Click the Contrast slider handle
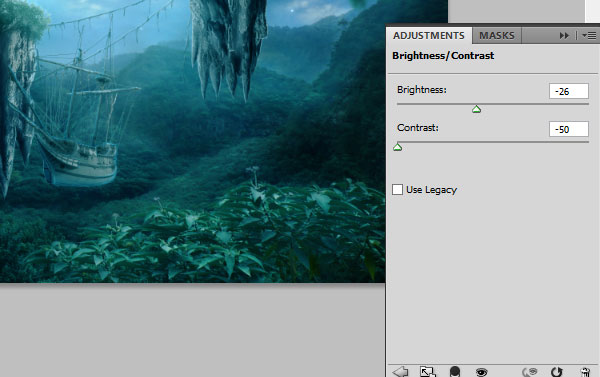The width and height of the screenshot is (600, 377). pyautogui.click(x=398, y=147)
